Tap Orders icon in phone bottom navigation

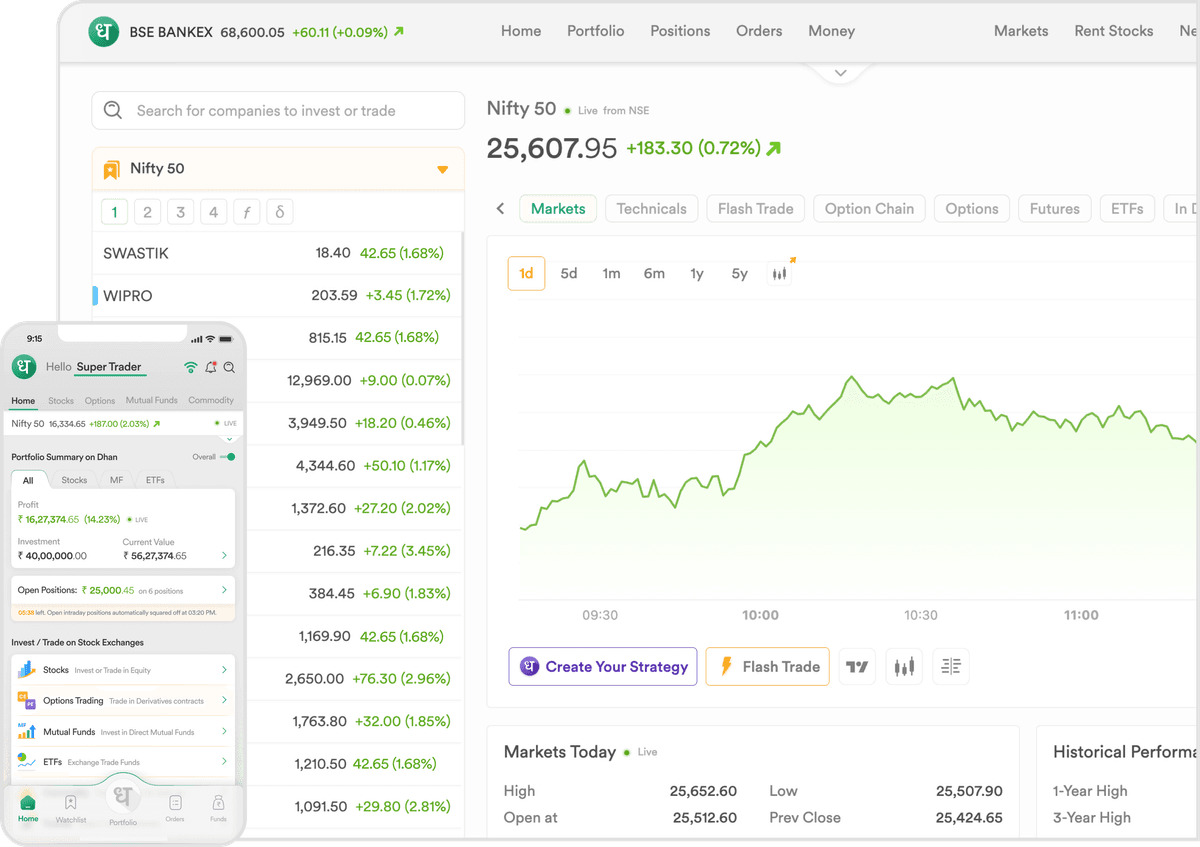click(175, 802)
